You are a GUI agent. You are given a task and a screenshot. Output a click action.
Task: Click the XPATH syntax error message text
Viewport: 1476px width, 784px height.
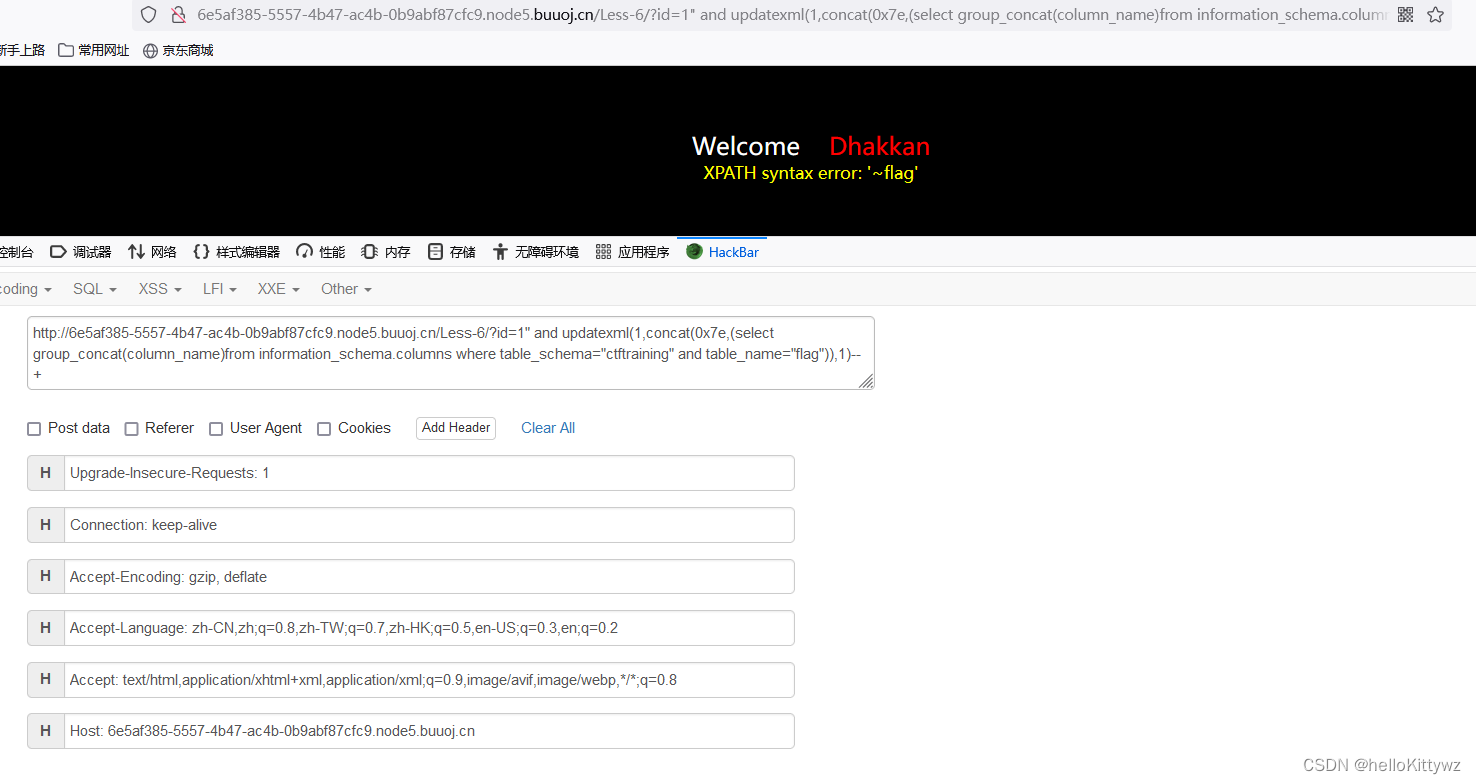pos(811,173)
